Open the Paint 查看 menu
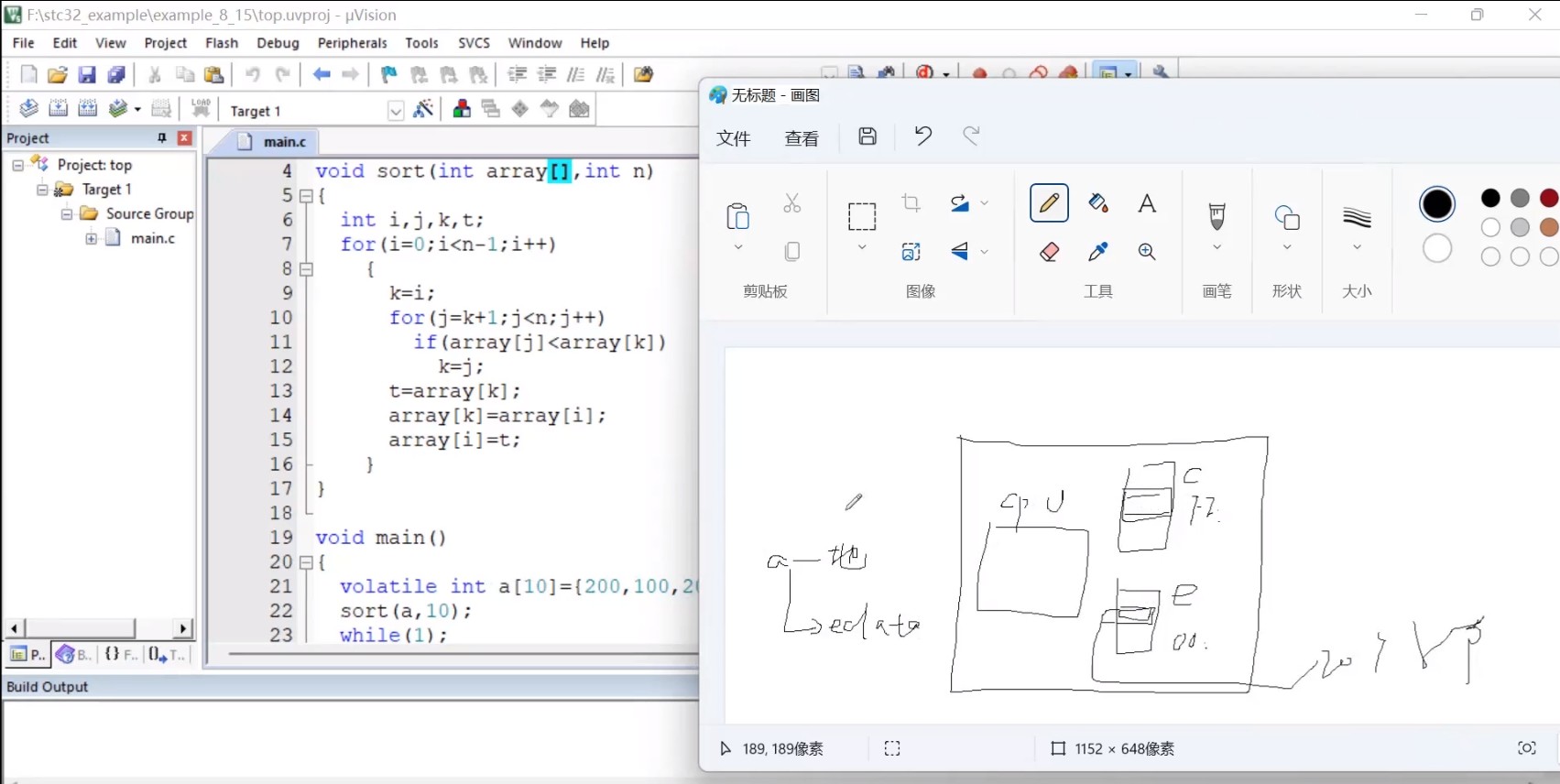This screenshot has width=1560, height=784. [x=802, y=138]
